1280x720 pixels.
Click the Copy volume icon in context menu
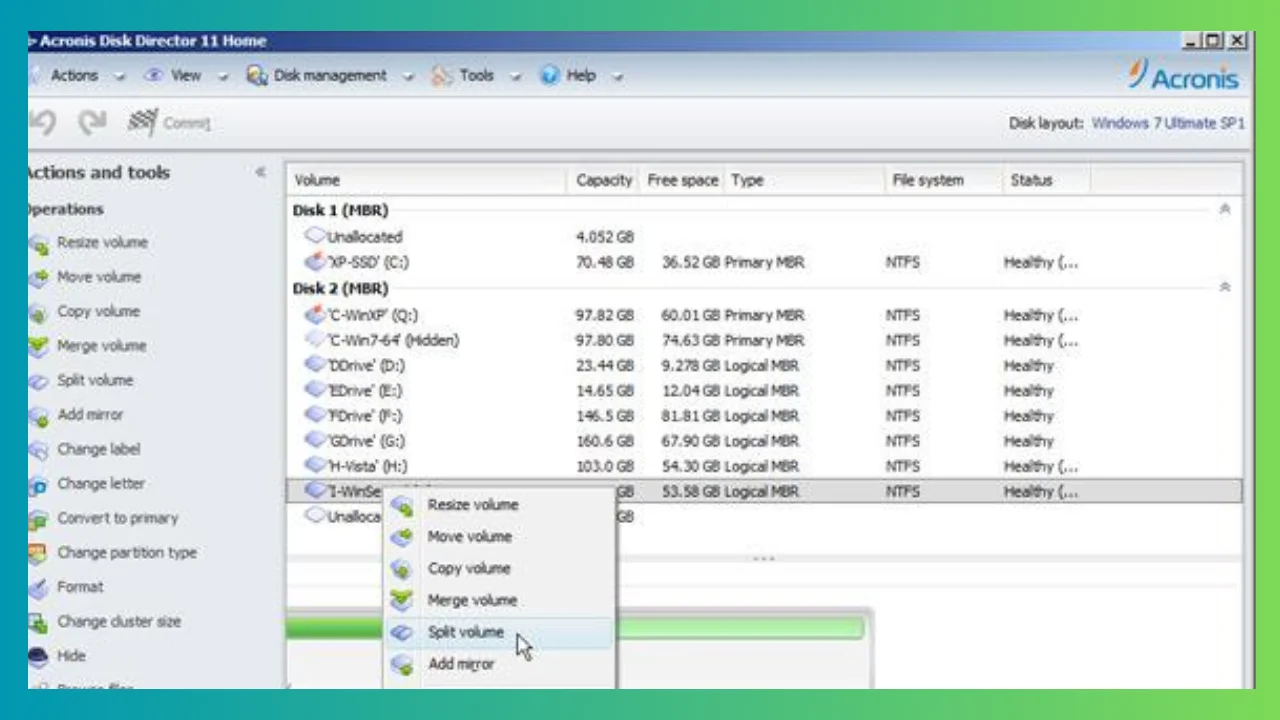click(x=402, y=570)
